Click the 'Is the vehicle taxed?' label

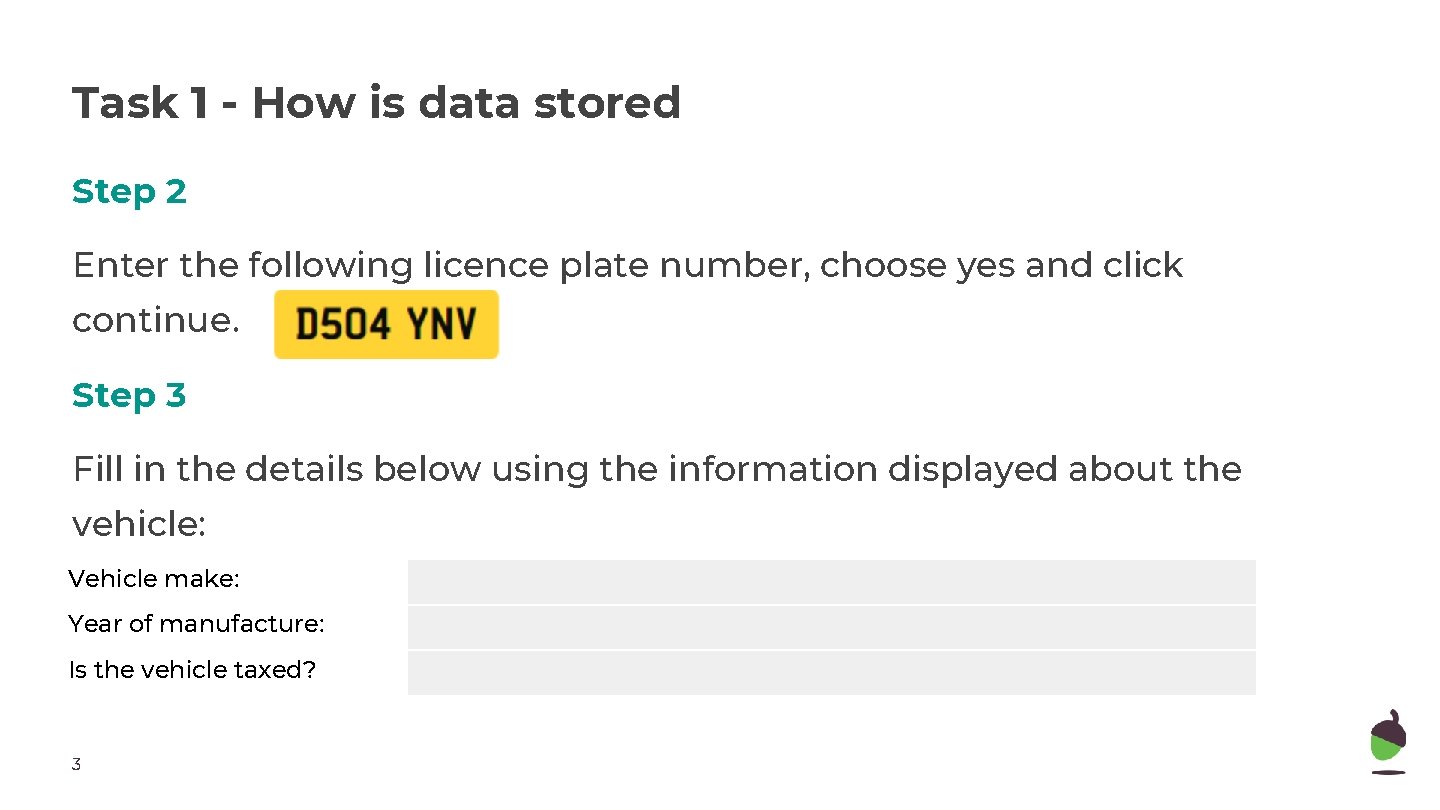[192, 670]
